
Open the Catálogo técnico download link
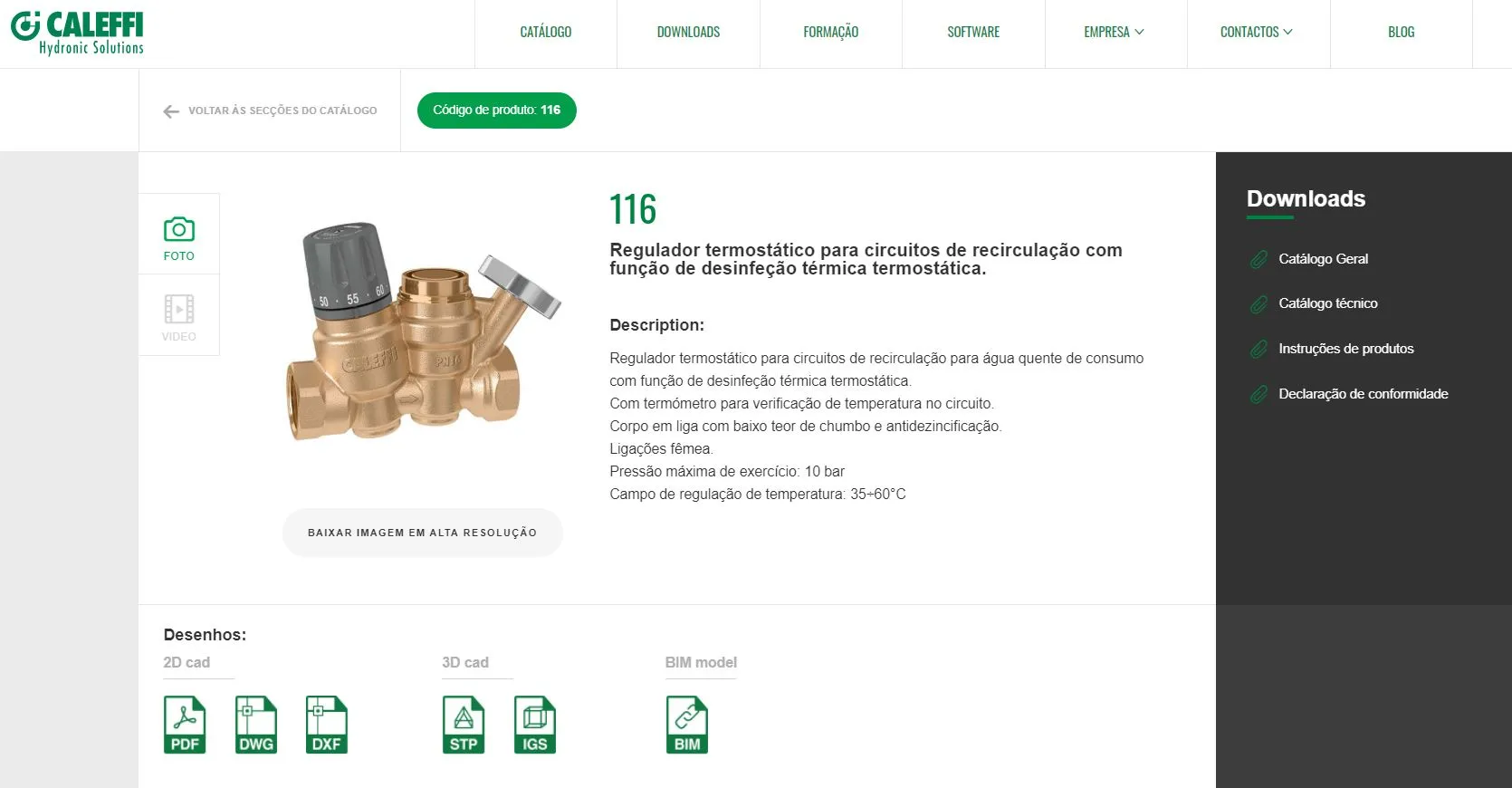click(1327, 303)
